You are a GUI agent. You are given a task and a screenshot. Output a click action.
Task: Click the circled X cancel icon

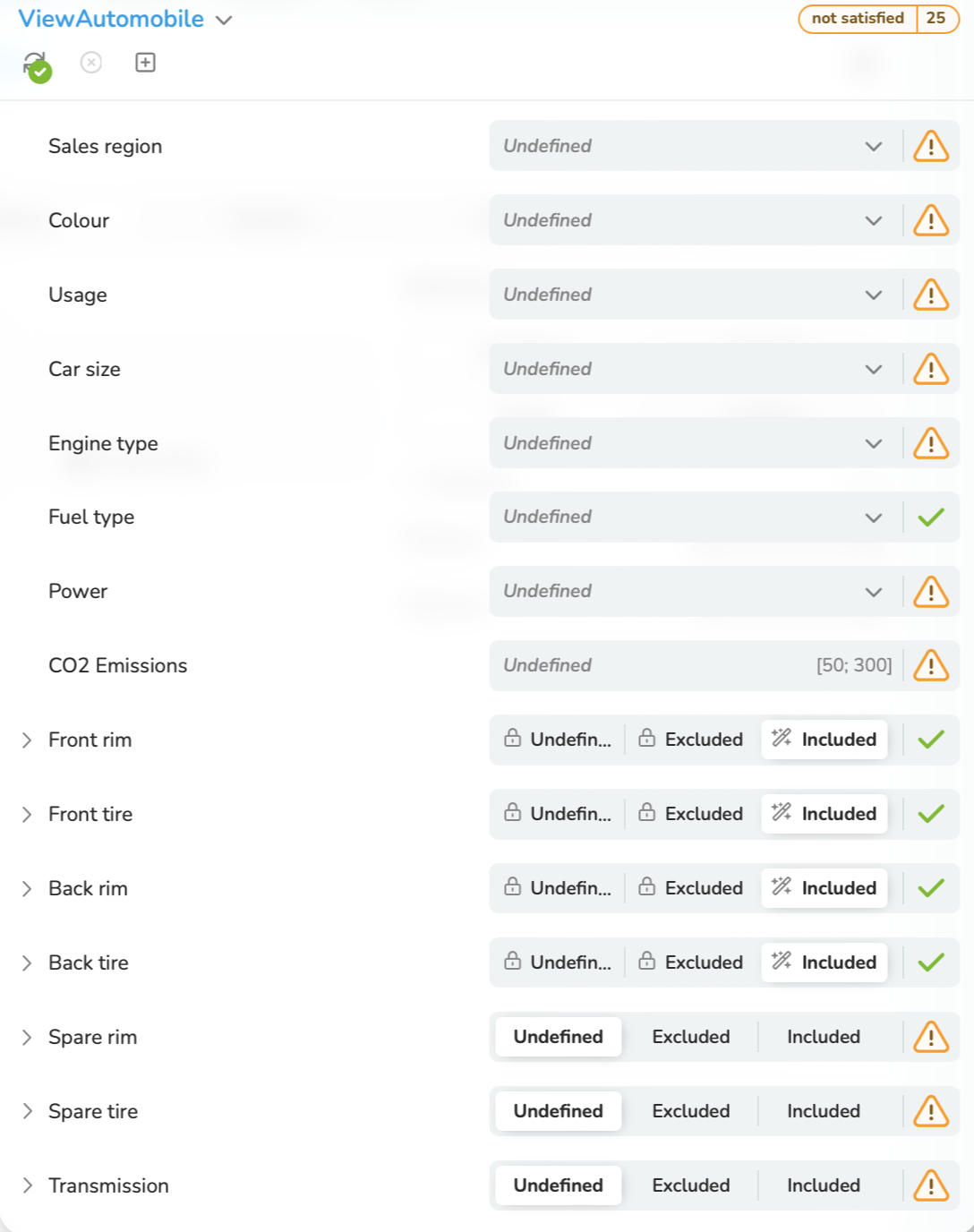[91, 63]
